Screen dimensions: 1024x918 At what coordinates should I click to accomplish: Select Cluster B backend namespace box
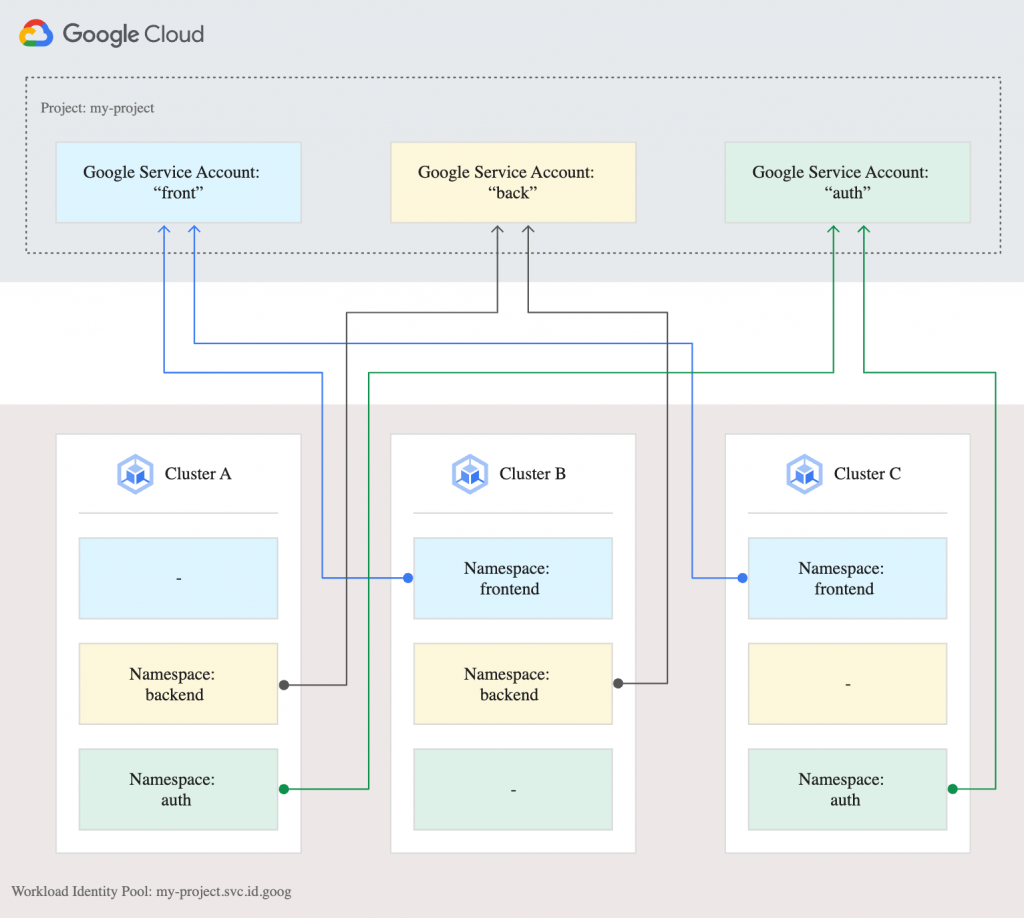pos(513,684)
